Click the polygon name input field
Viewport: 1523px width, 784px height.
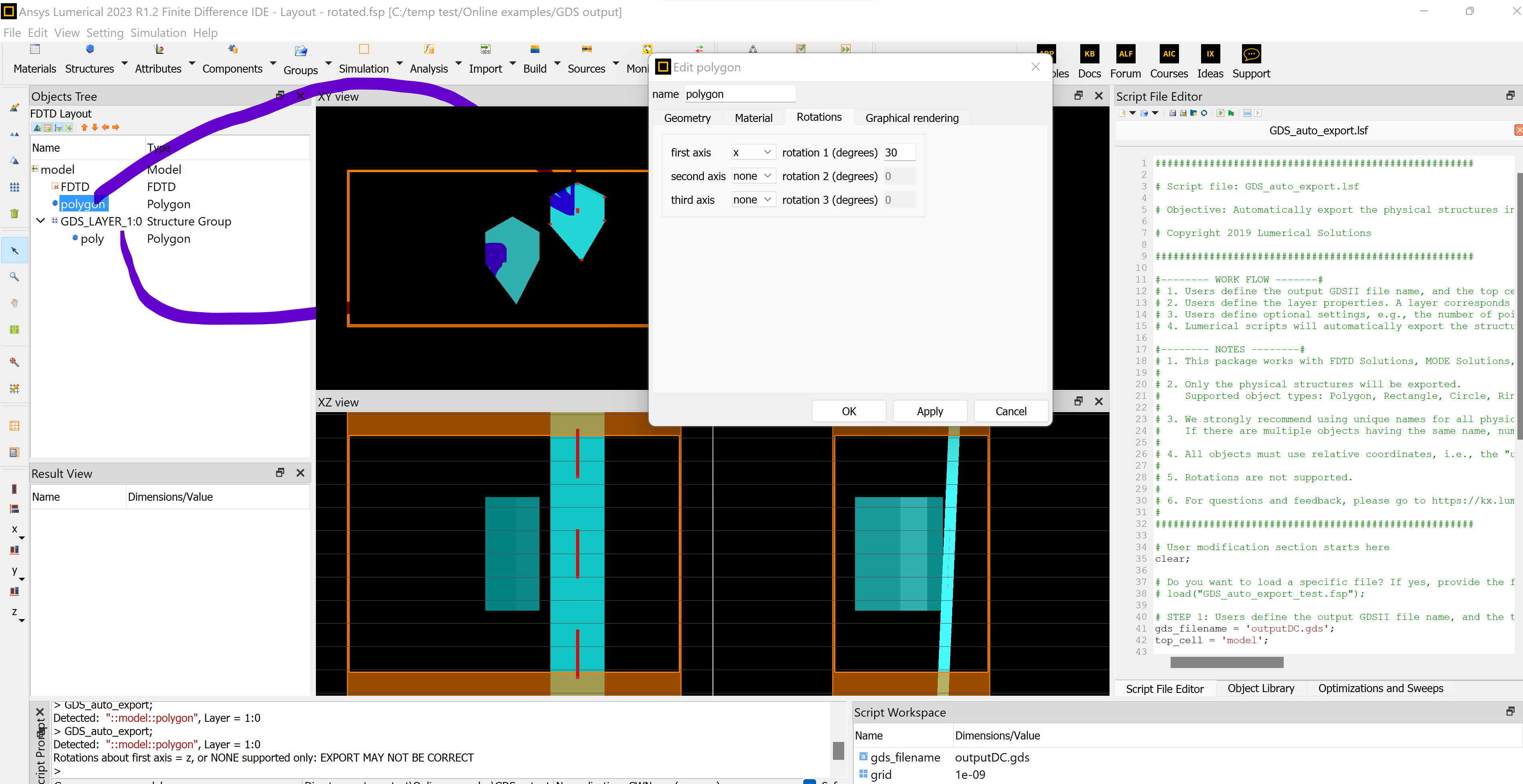(740, 94)
